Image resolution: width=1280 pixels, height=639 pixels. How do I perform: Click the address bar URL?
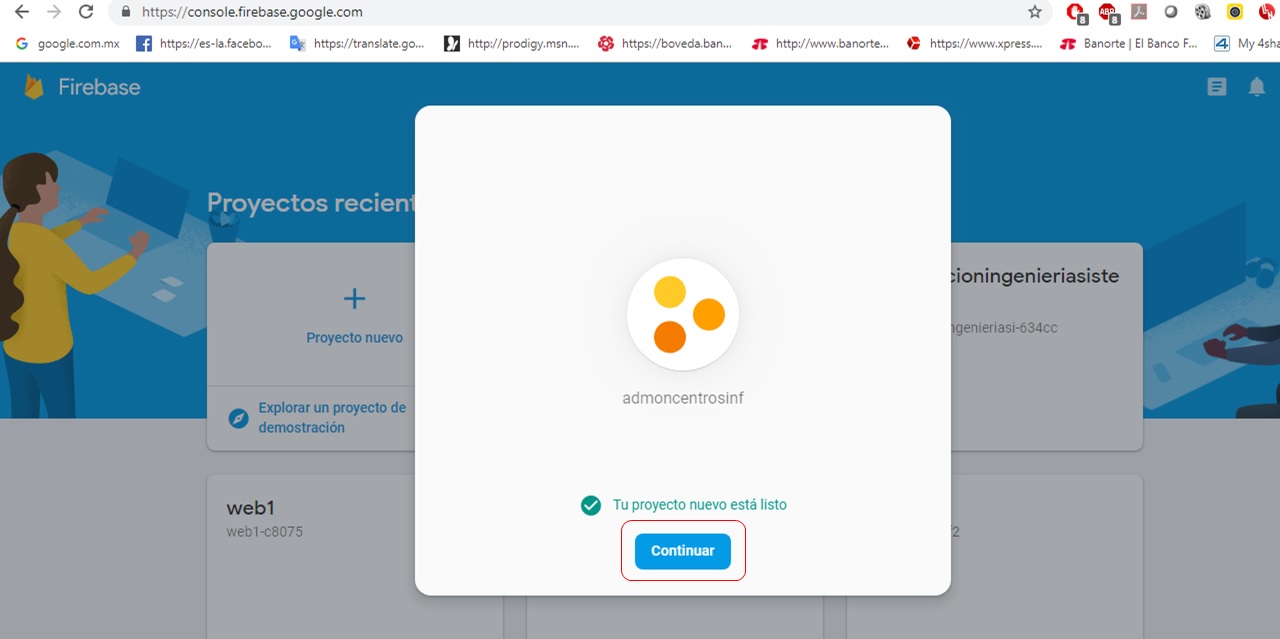[252, 12]
